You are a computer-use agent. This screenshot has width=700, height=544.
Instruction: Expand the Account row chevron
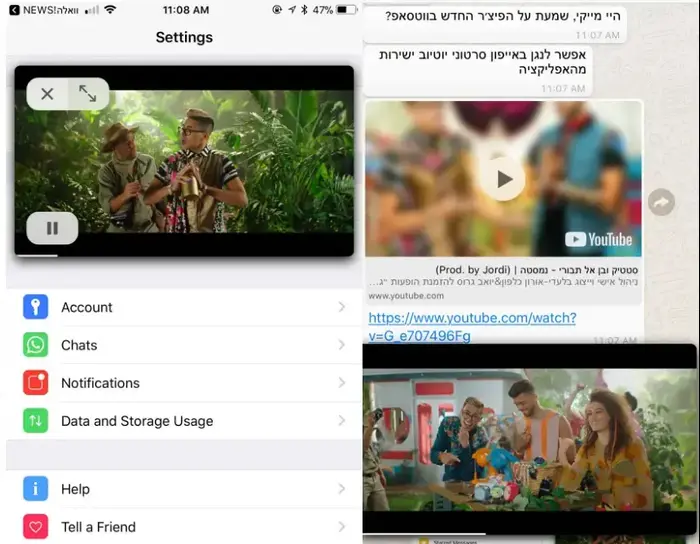tap(342, 307)
